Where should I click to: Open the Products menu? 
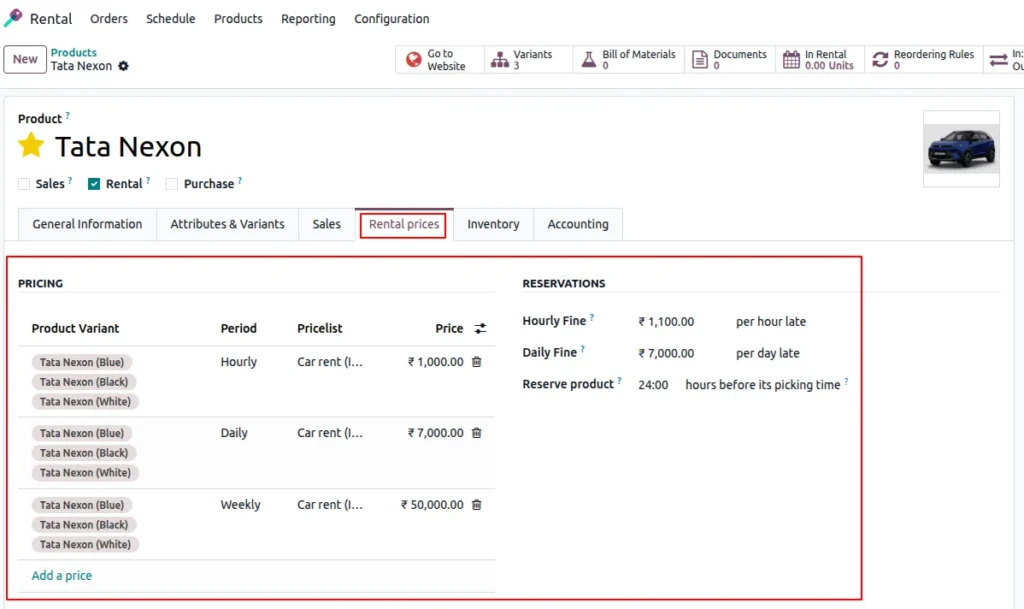coord(238,19)
